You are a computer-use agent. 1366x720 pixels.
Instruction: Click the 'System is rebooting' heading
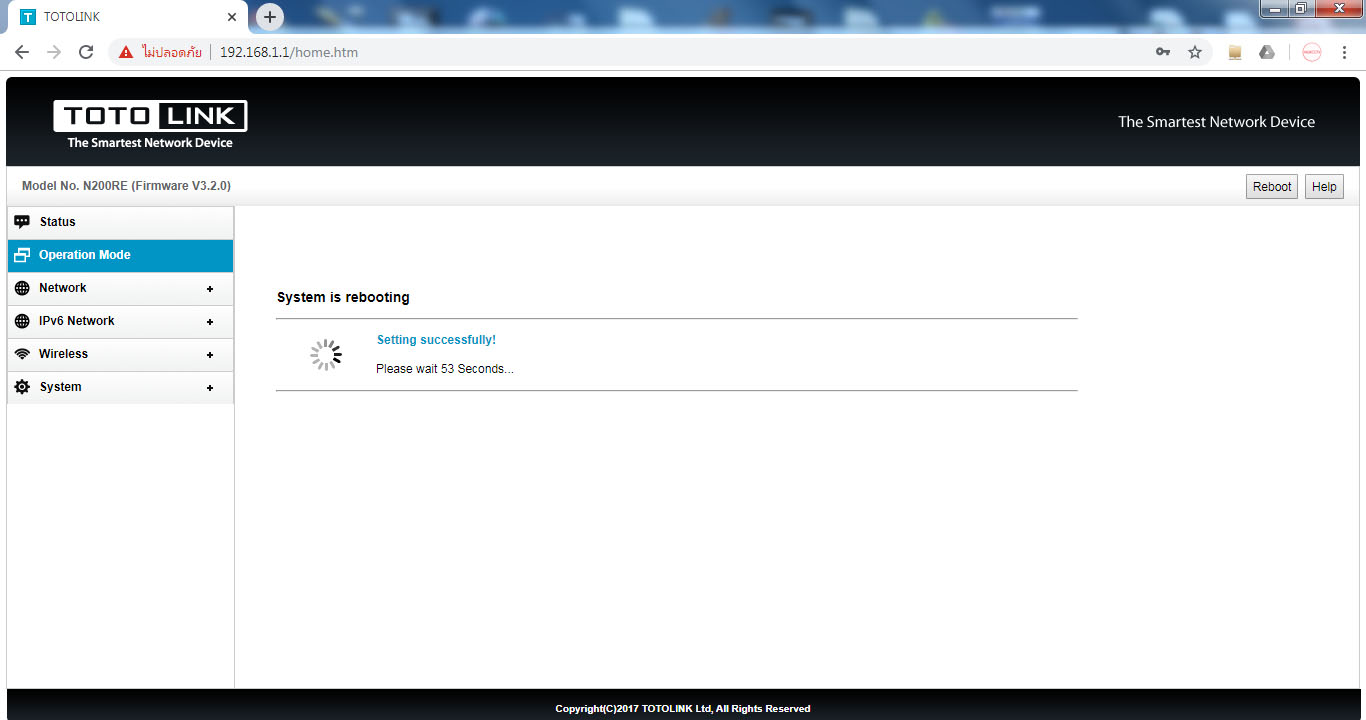343,297
